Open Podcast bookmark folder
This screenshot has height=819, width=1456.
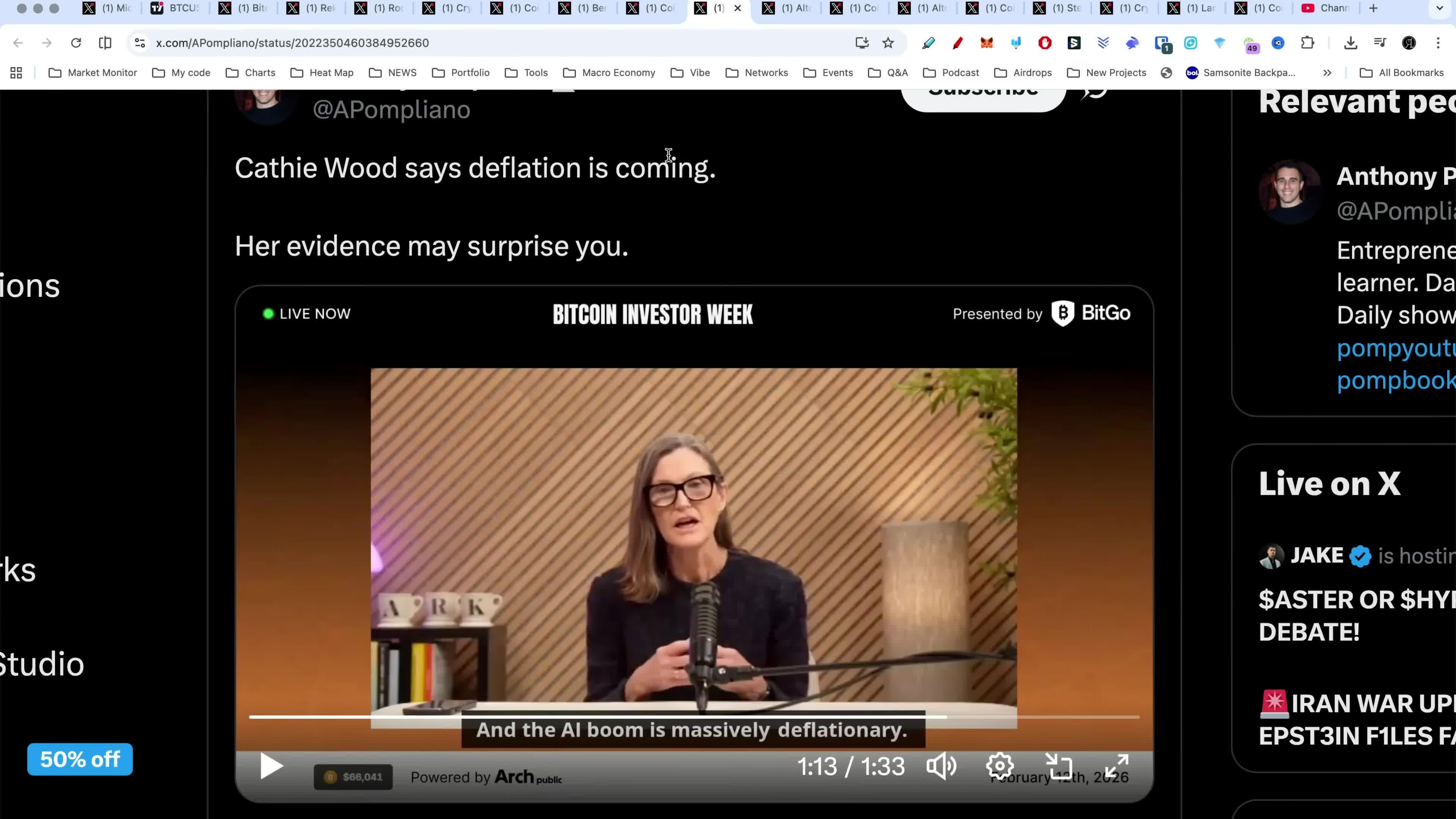pos(951,73)
